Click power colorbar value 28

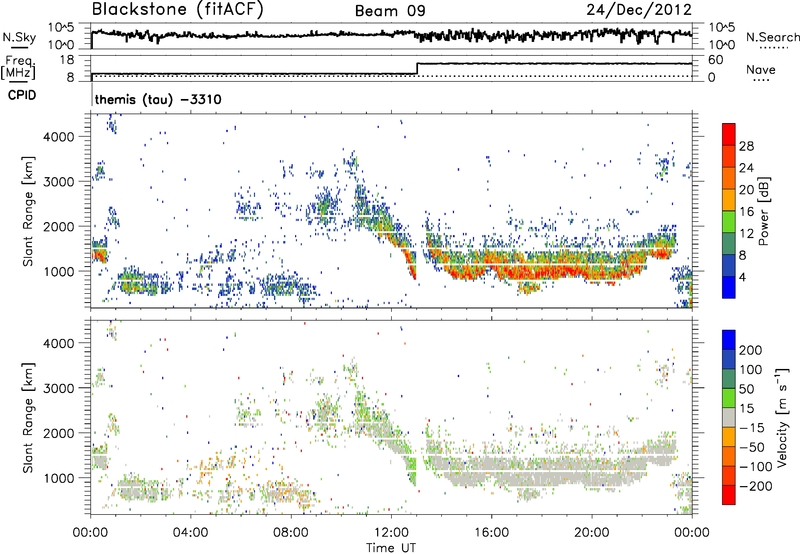pyautogui.click(x=746, y=146)
